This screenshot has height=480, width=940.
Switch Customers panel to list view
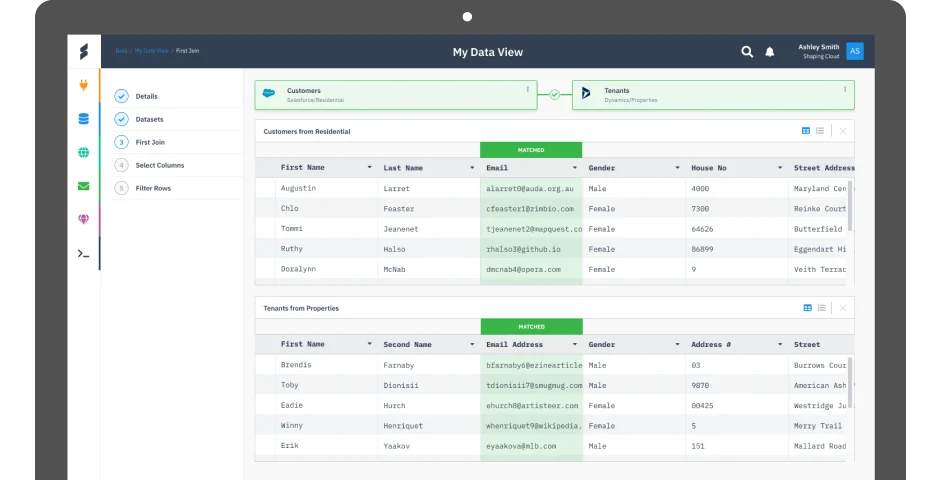(x=820, y=131)
